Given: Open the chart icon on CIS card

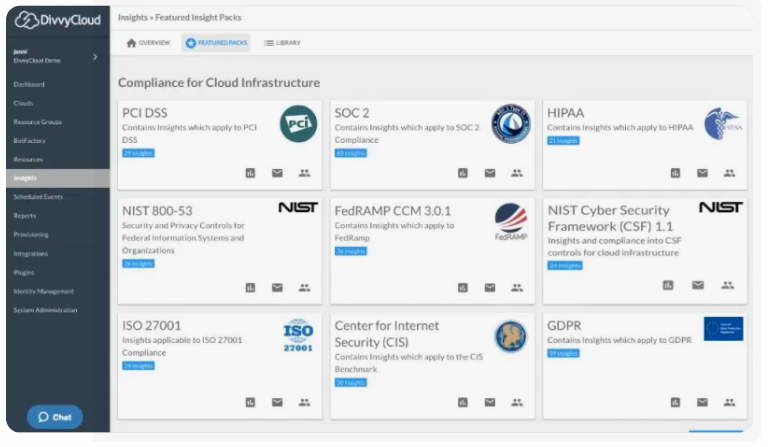Looking at the screenshot, I should click(x=463, y=402).
